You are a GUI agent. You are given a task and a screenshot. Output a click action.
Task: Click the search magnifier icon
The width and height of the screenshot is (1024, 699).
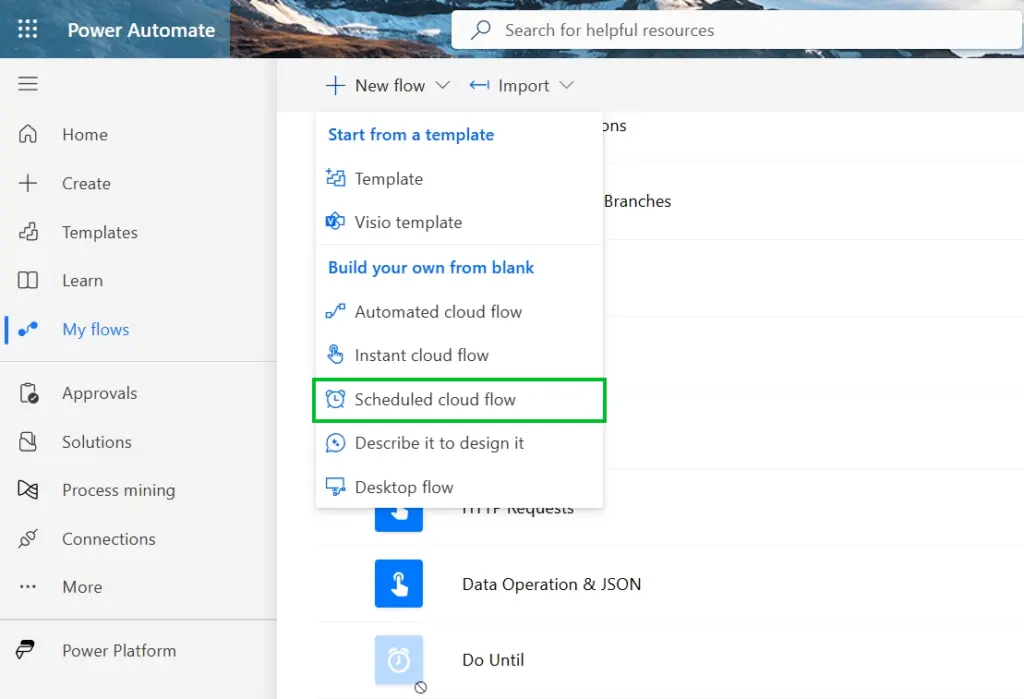pyautogui.click(x=481, y=29)
